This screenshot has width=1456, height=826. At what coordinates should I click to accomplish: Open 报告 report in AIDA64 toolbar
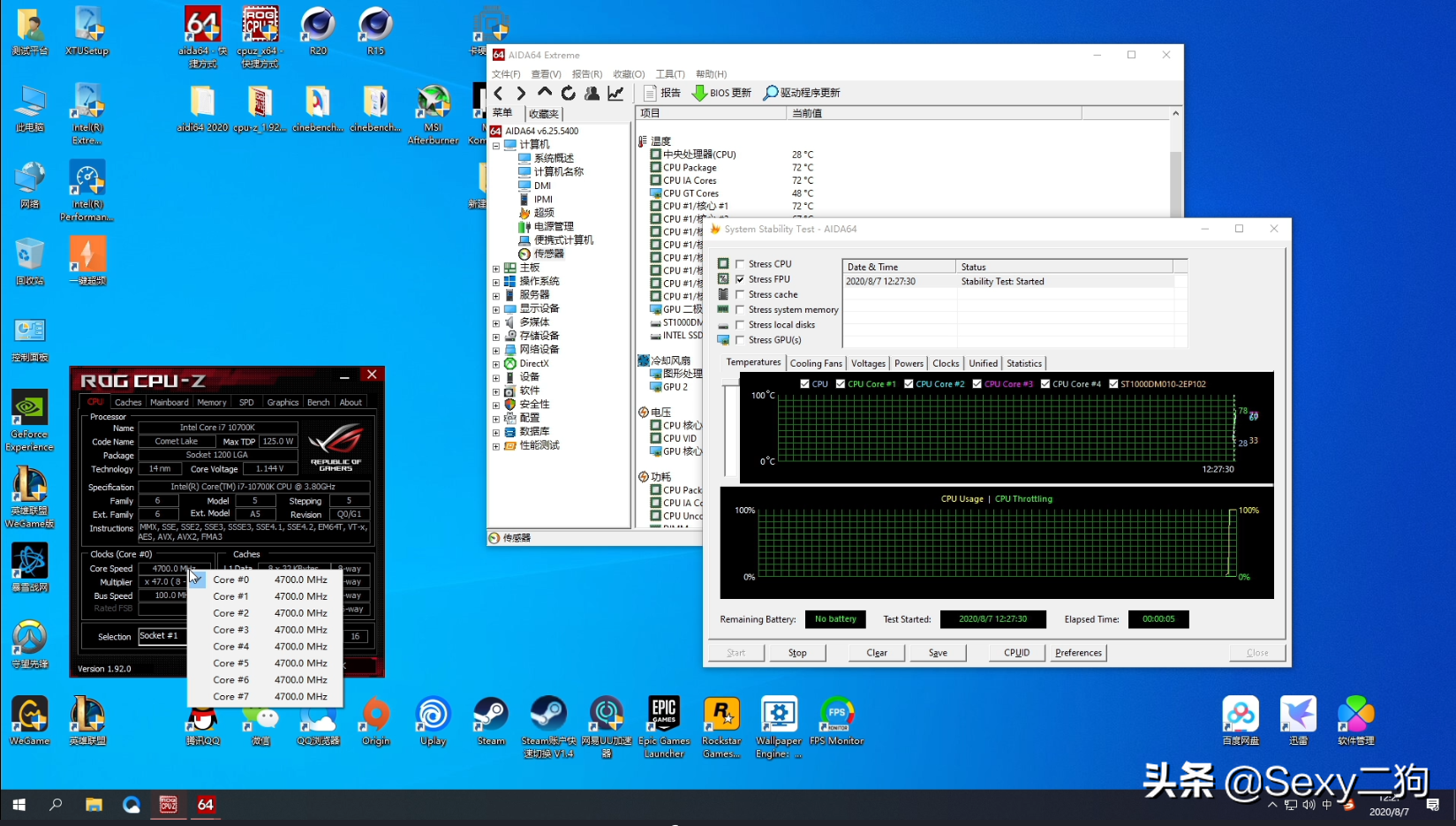[662, 93]
